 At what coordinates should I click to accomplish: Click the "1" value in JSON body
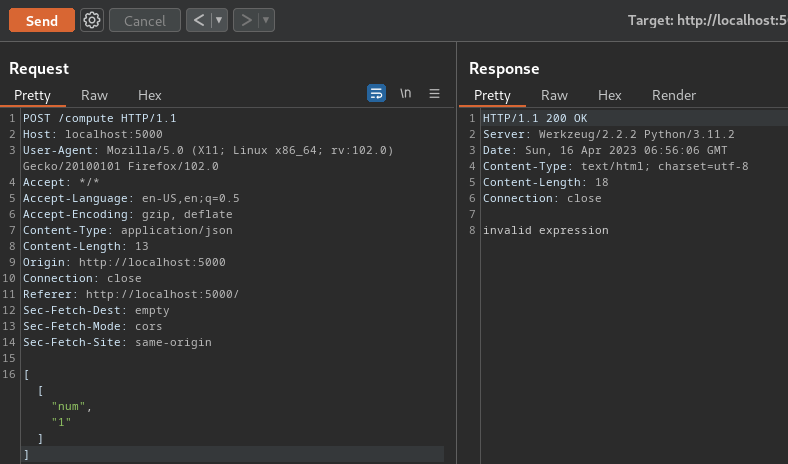[x=61, y=422]
